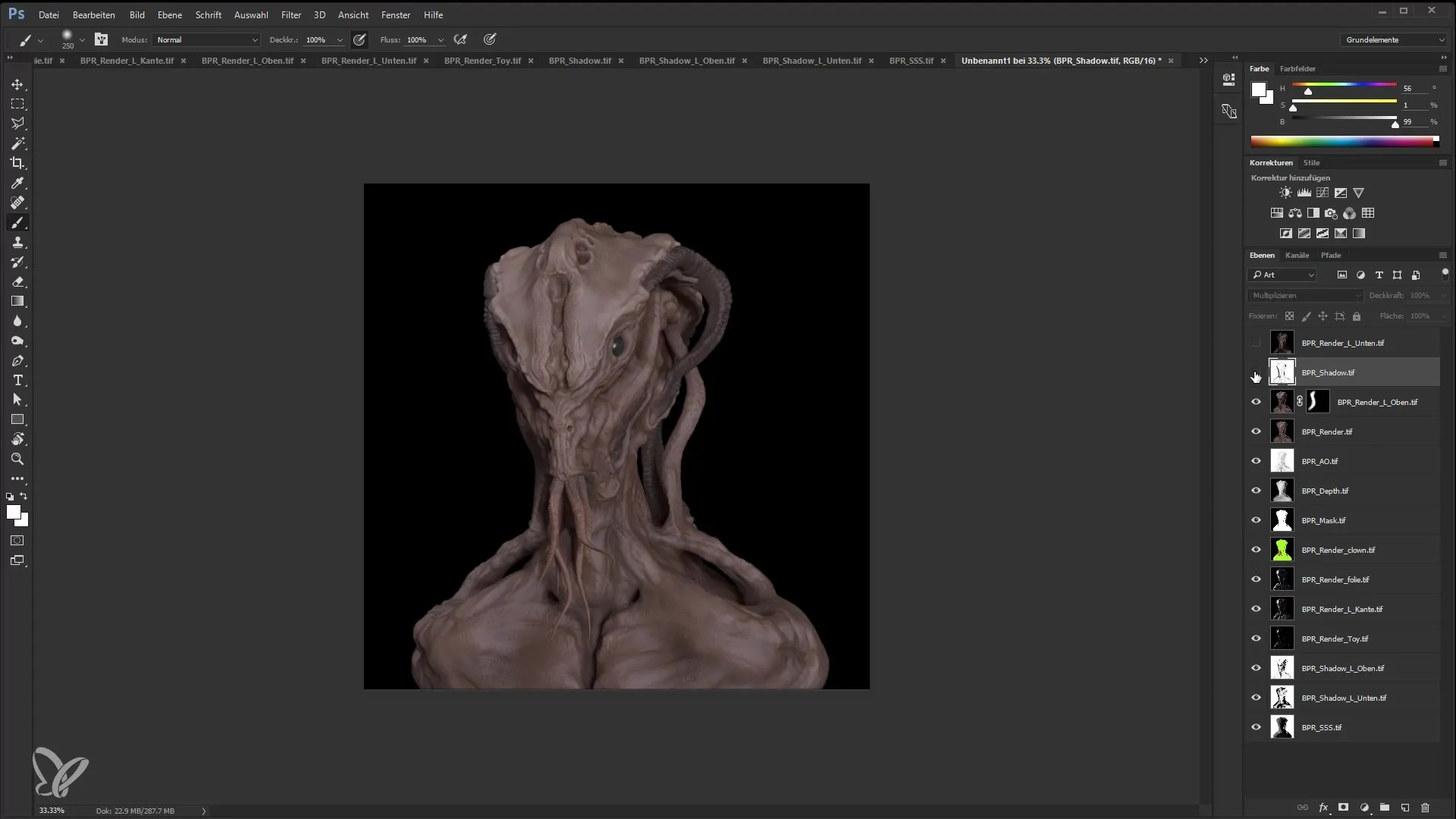Hide the BPR_Depth.tif layer
1456x819 pixels.
pos(1256,491)
